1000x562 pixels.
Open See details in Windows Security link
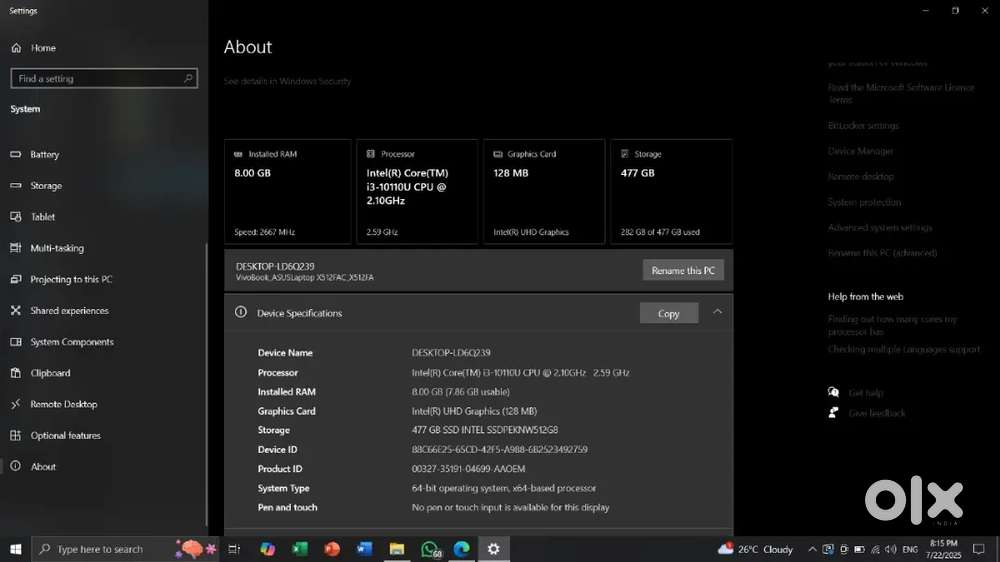click(287, 81)
